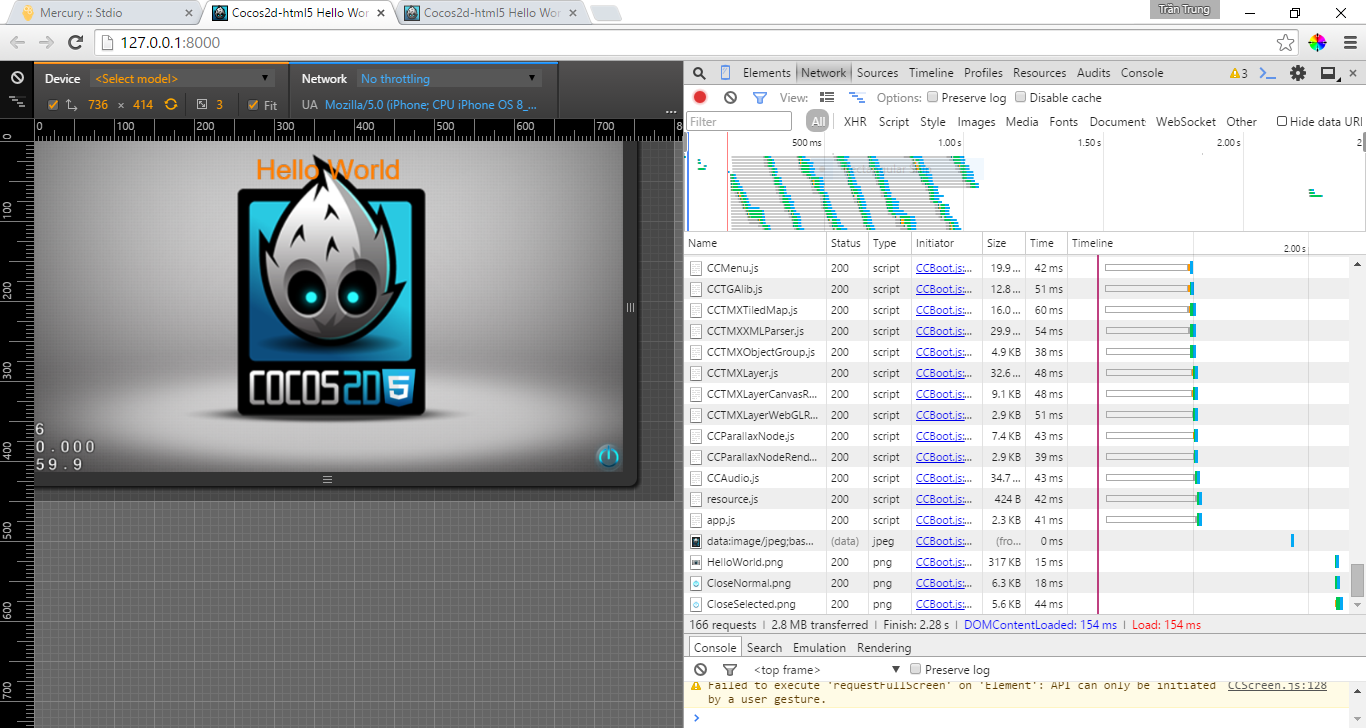Open the Device Select model dropdown
The width and height of the screenshot is (1366, 728).
182,78
